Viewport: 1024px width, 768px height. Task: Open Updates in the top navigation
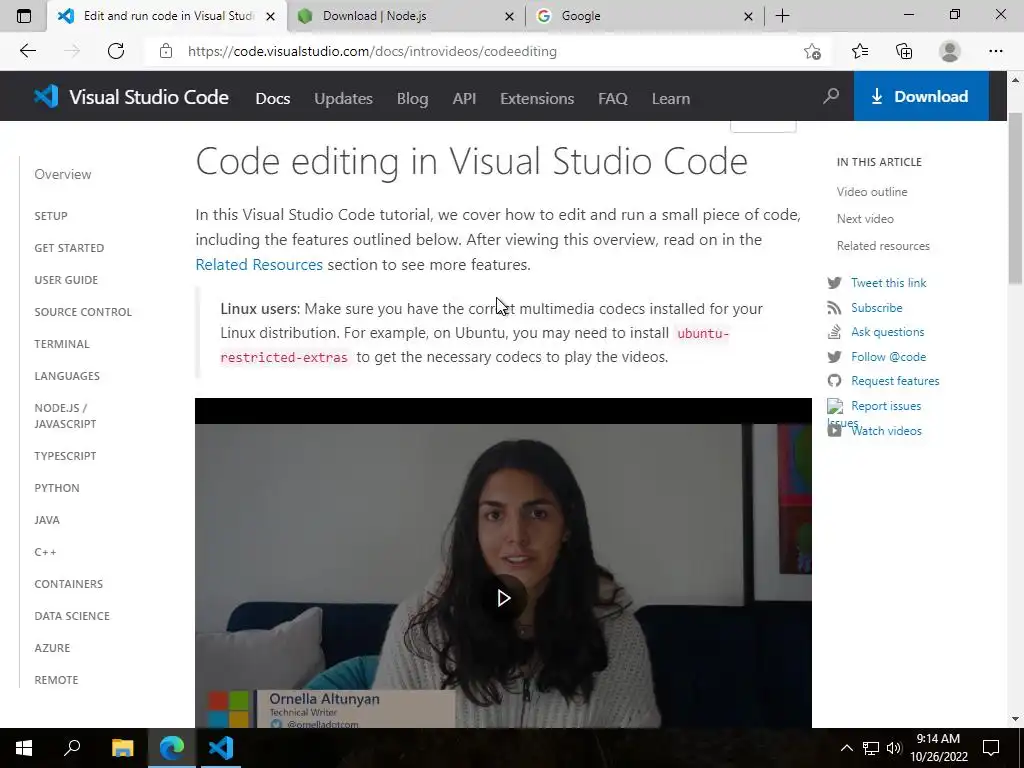tap(344, 99)
